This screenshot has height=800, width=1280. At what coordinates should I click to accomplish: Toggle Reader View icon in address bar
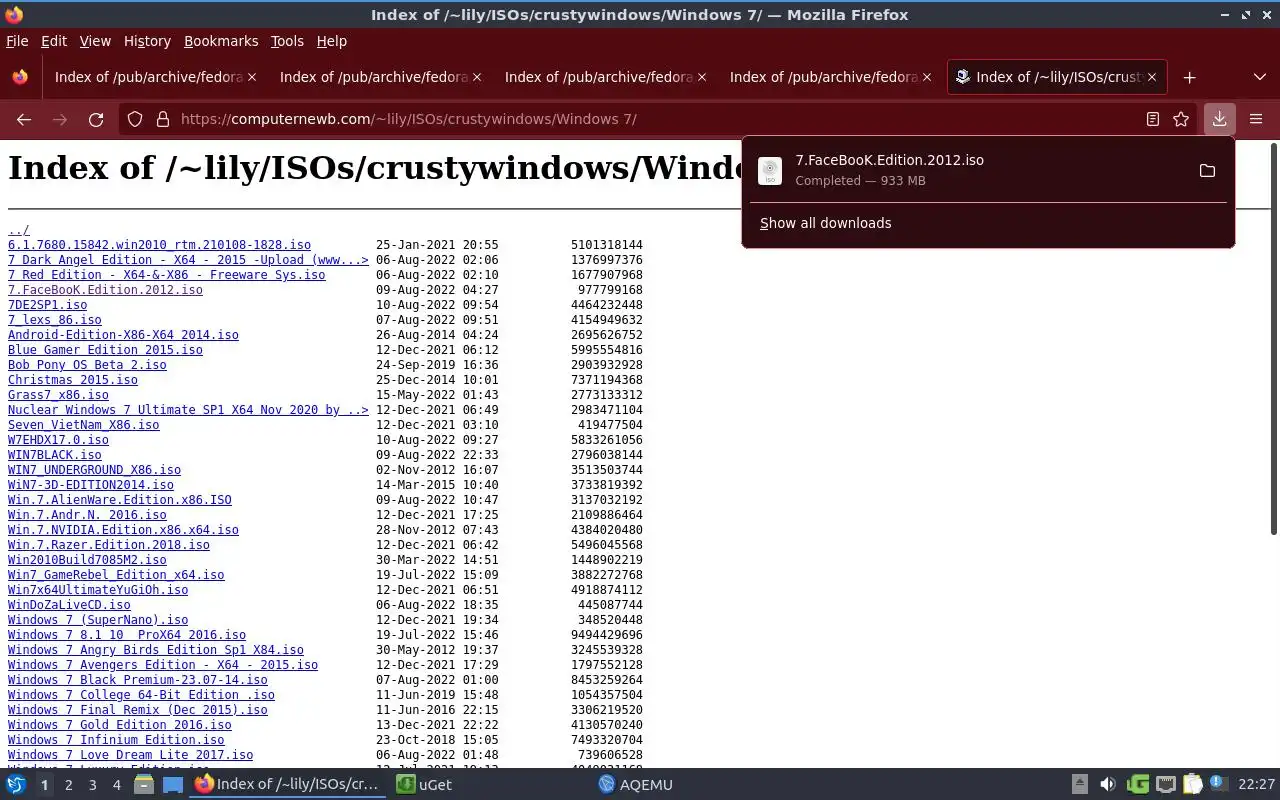[x=1153, y=119]
